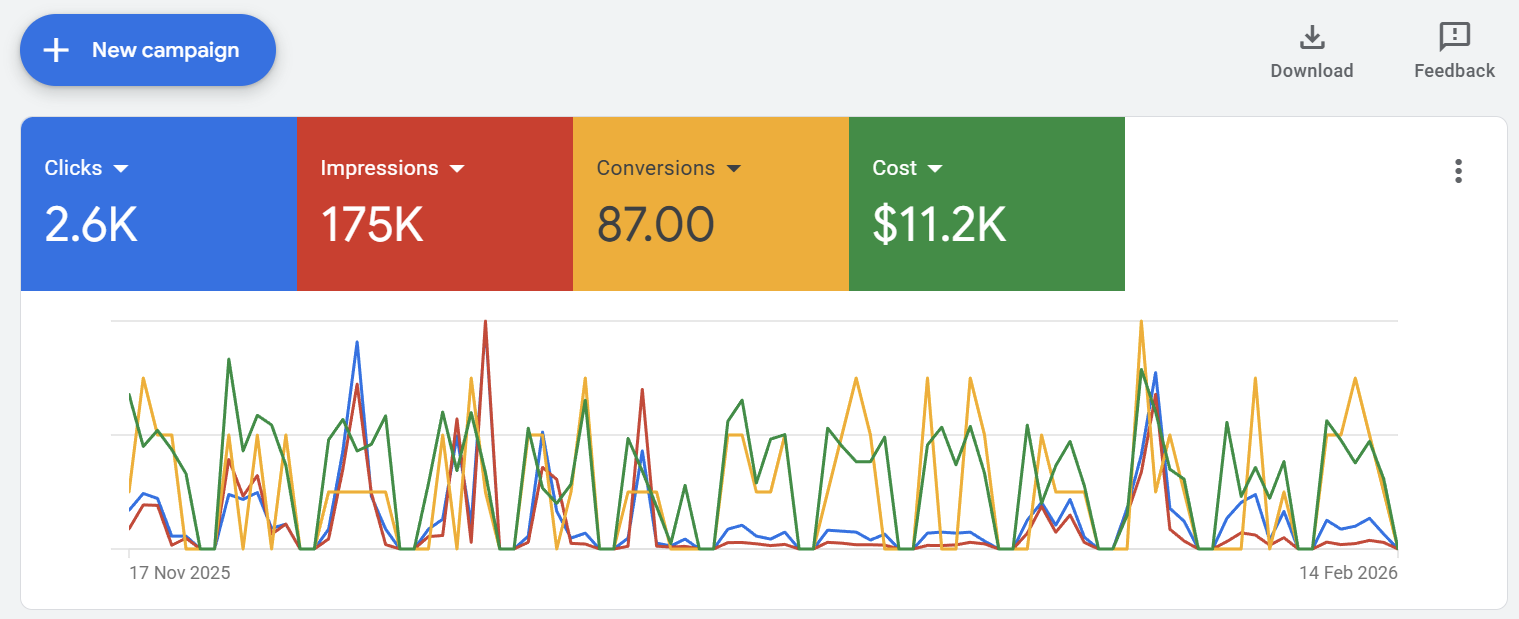
Task: Click the tallest red spike on the chart
Action: coord(486,323)
